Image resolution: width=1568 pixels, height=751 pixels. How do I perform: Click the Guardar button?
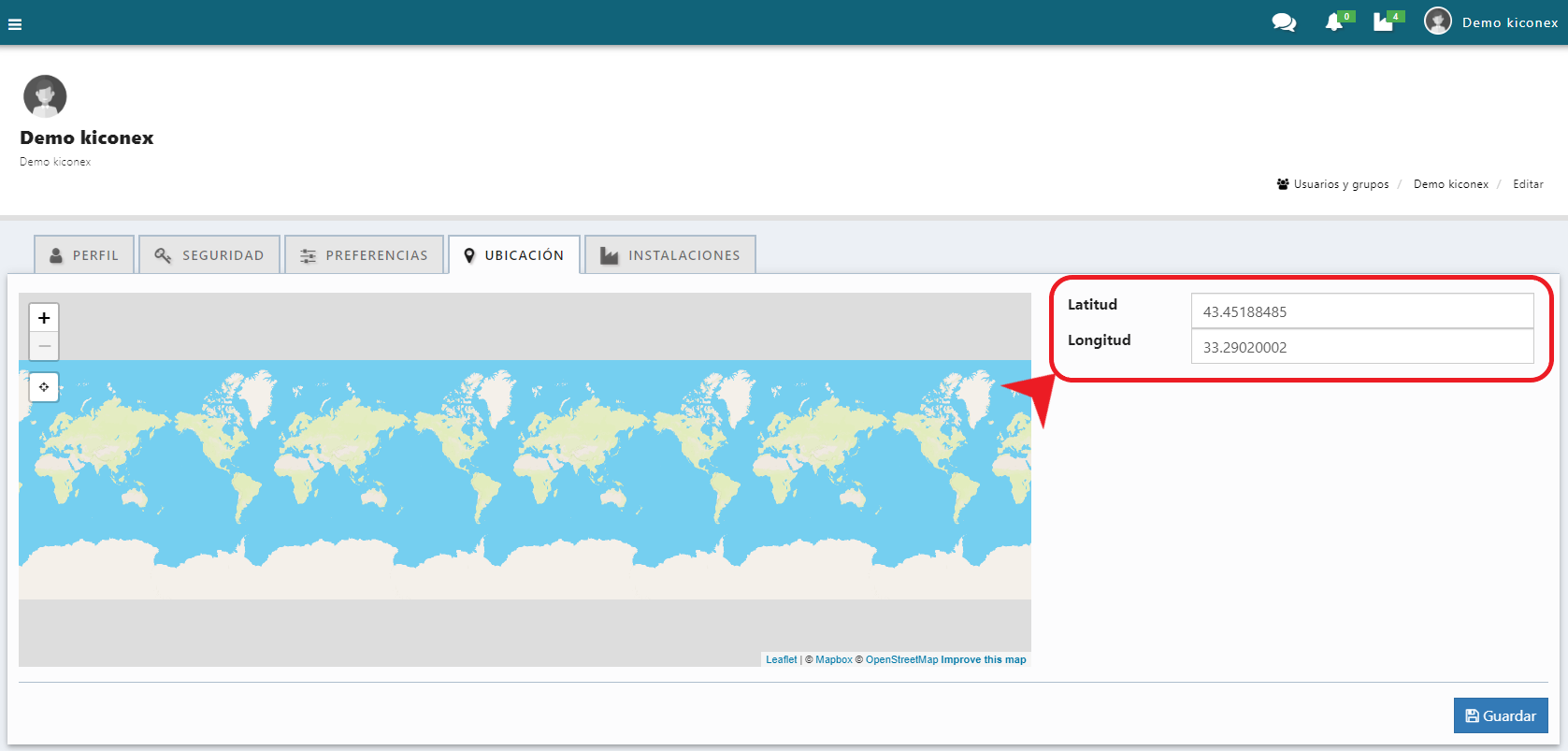click(x=1501, y=715)
